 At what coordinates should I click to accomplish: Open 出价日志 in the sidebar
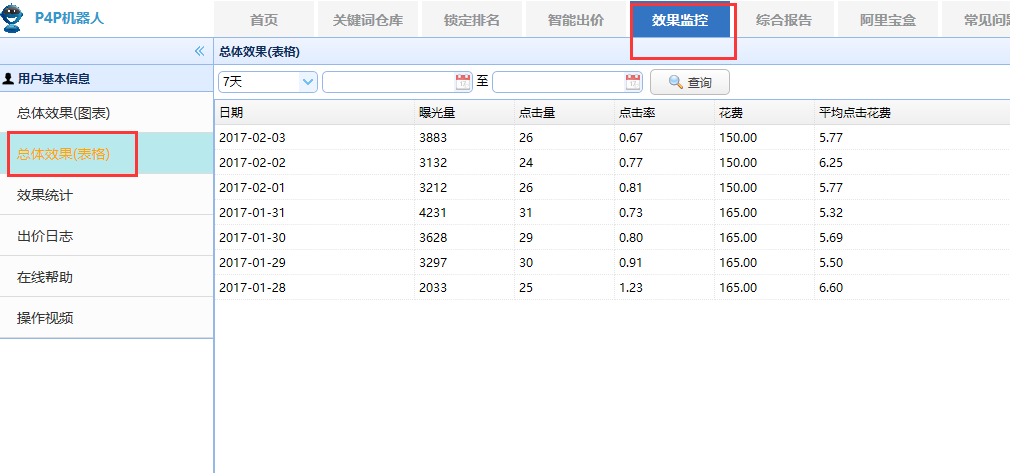(x=45, y=236)
